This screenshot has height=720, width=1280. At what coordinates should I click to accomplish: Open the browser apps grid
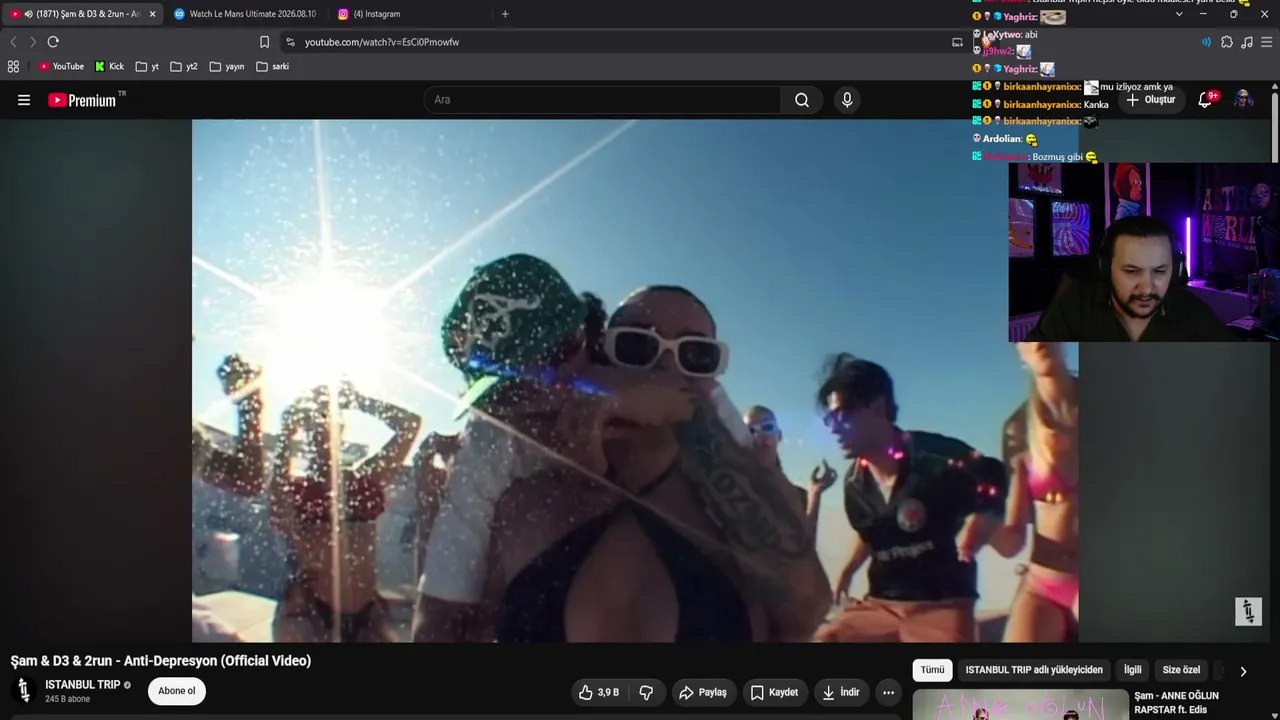click(x=13, y=66)
